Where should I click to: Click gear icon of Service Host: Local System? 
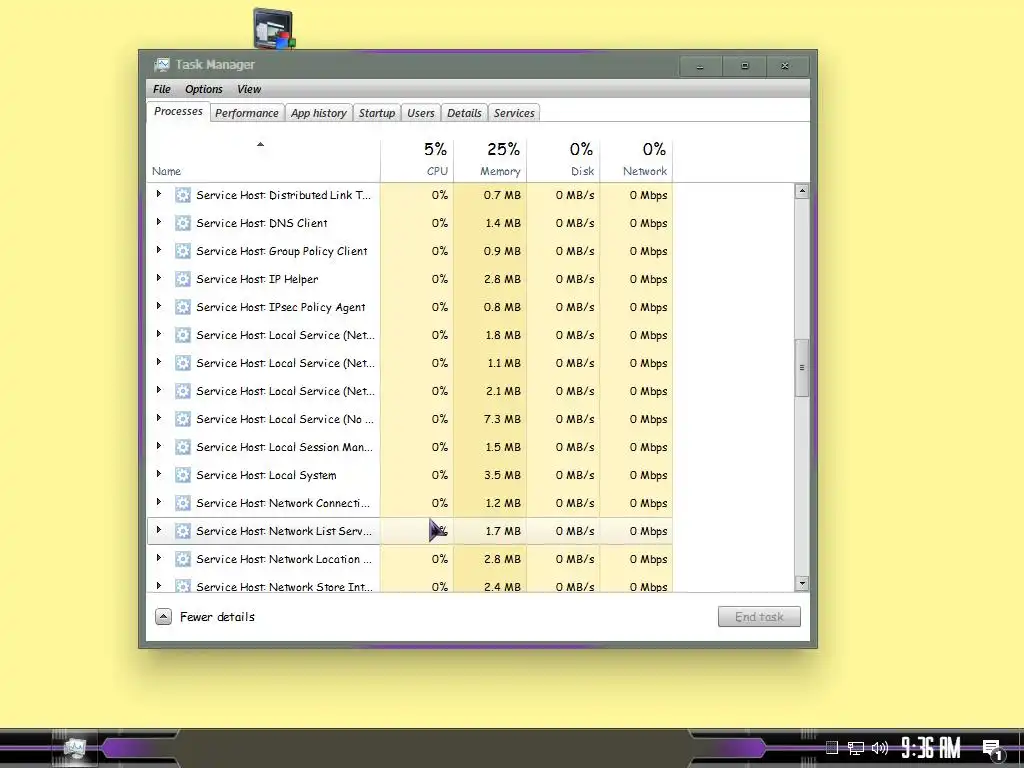(183, 475)
